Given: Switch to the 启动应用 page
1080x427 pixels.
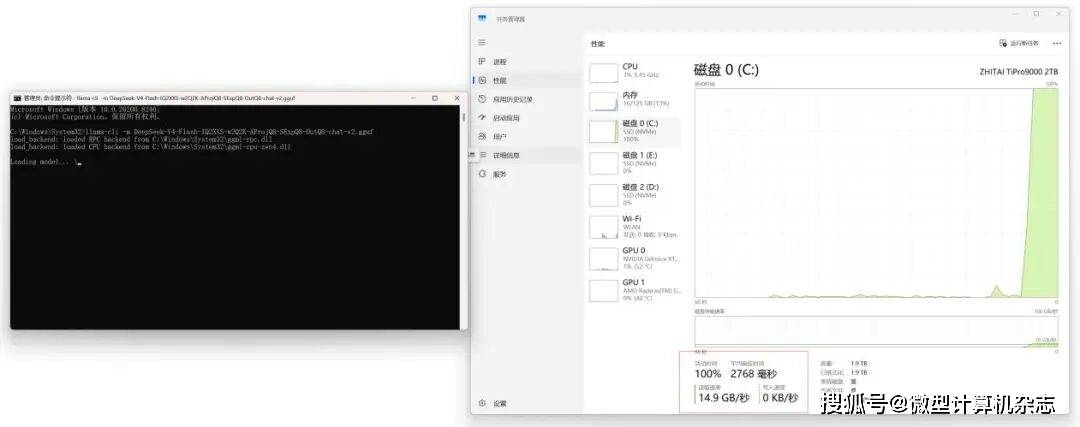Looking at the screenshot, I should pos(527,118).
